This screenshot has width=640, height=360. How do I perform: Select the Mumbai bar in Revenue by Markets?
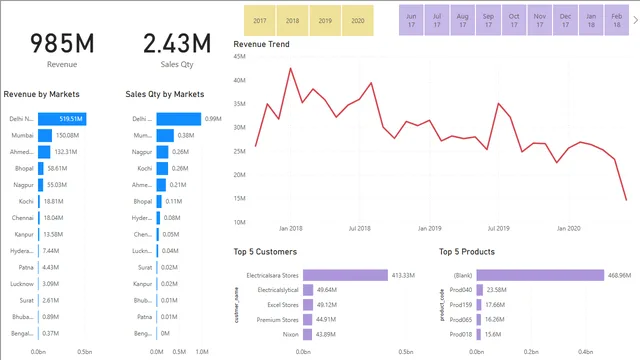click(45, 136)
